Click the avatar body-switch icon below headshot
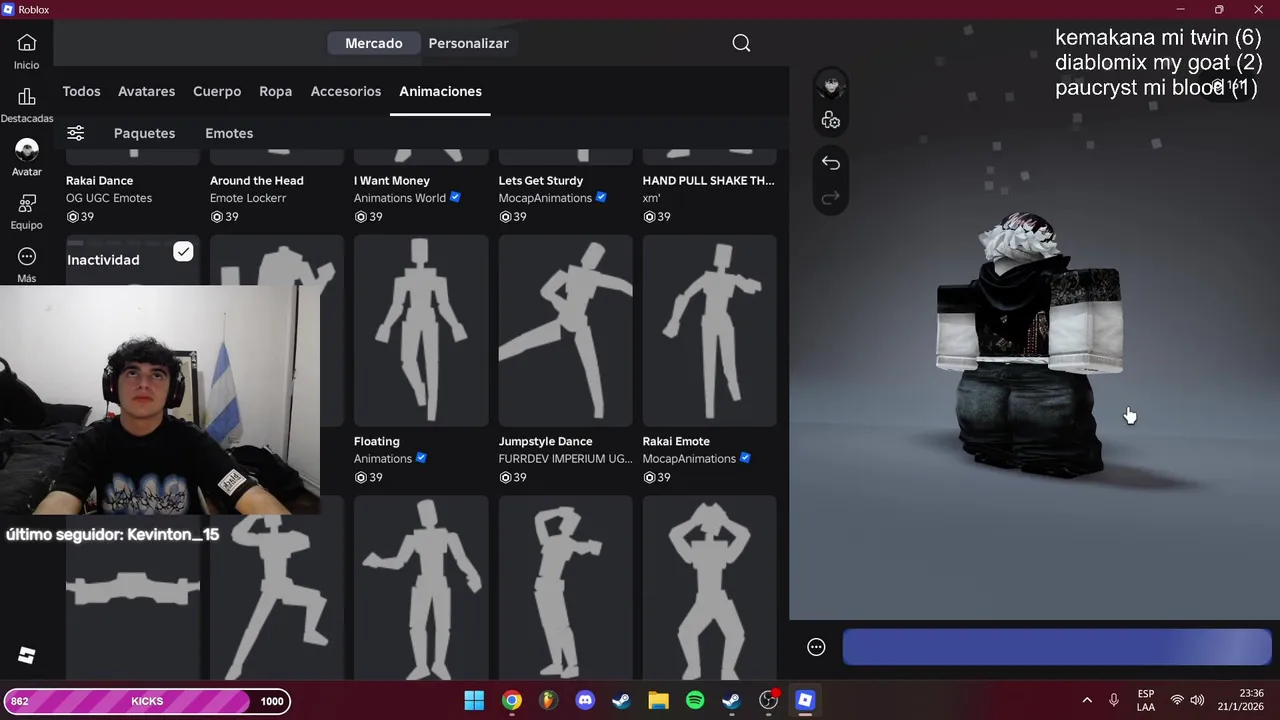Viewport: 1280px width, 720px height. (831, 121)
